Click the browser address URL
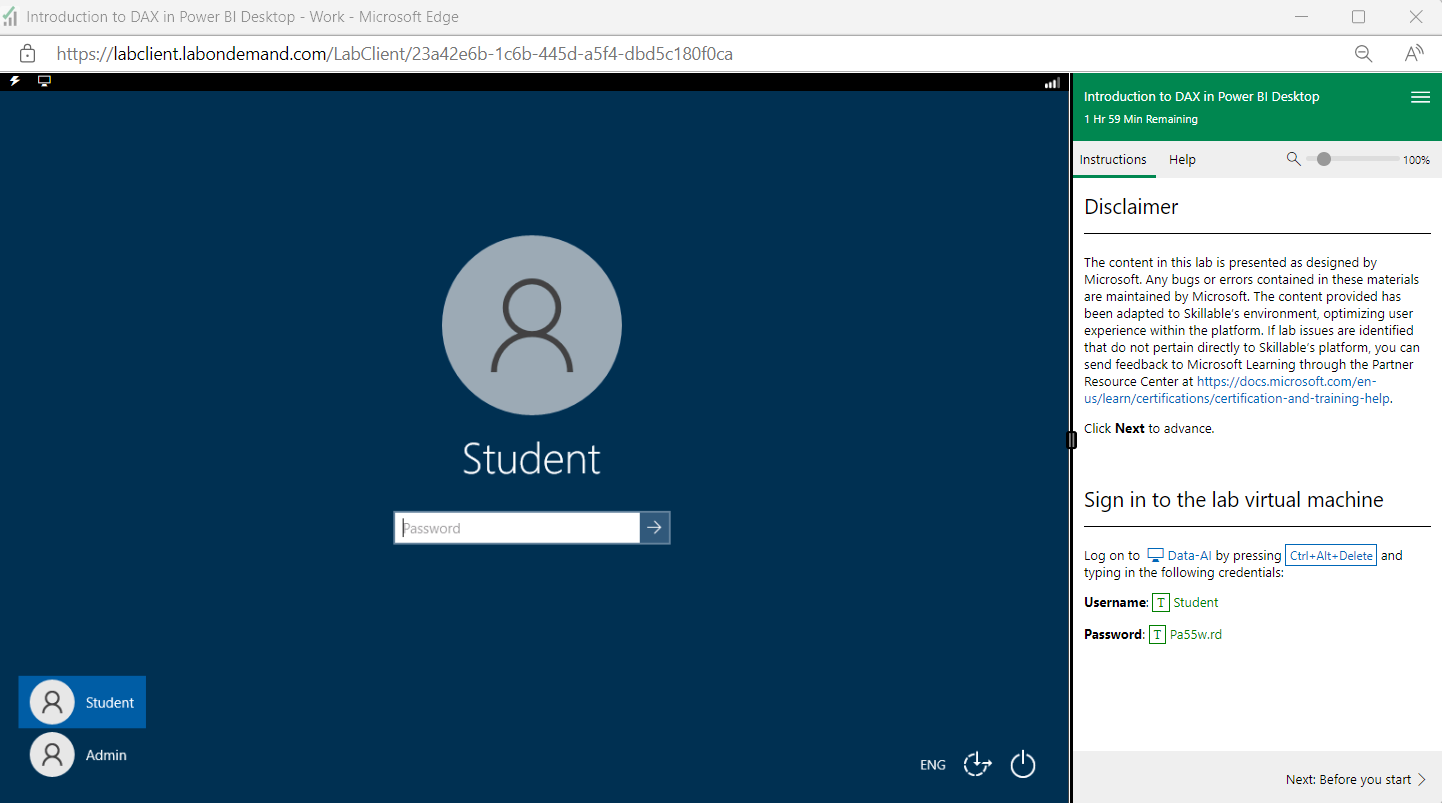This screenshot has width=1442, height=803. click(395, 54)
